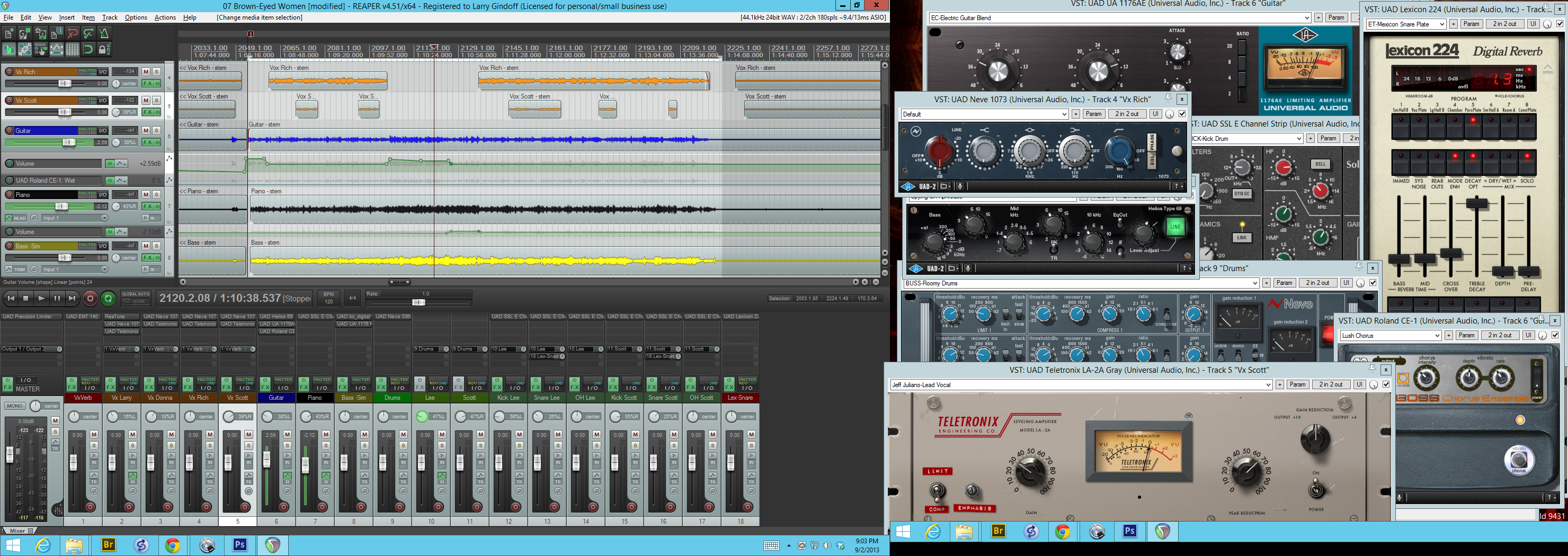Open the 'Jeff Juliano-Lead Vocal' preset dropdown

coord(1081,384)
